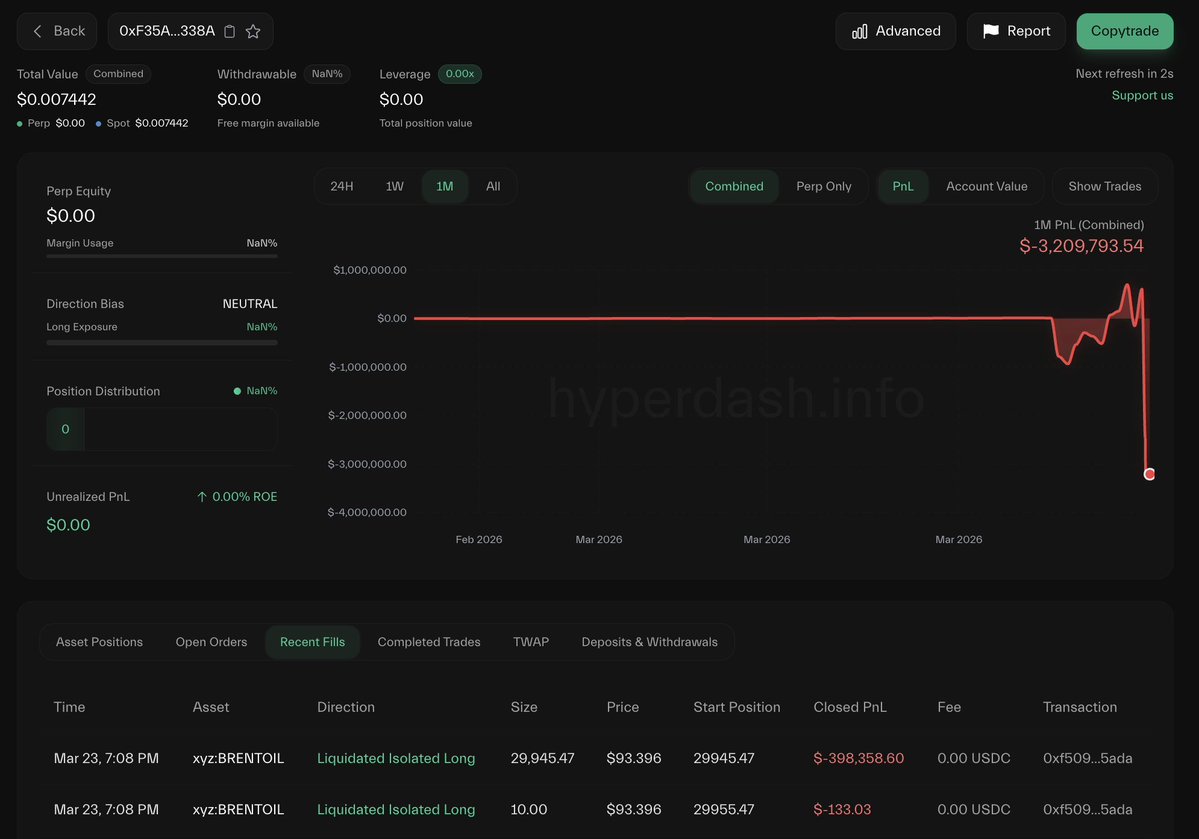The width and height of the screenshot is (1199, 839).
Task: Click Liquidated Isolated Long in the 29,945.47 row
Action: pyautogui.click(x=396, y=759)
